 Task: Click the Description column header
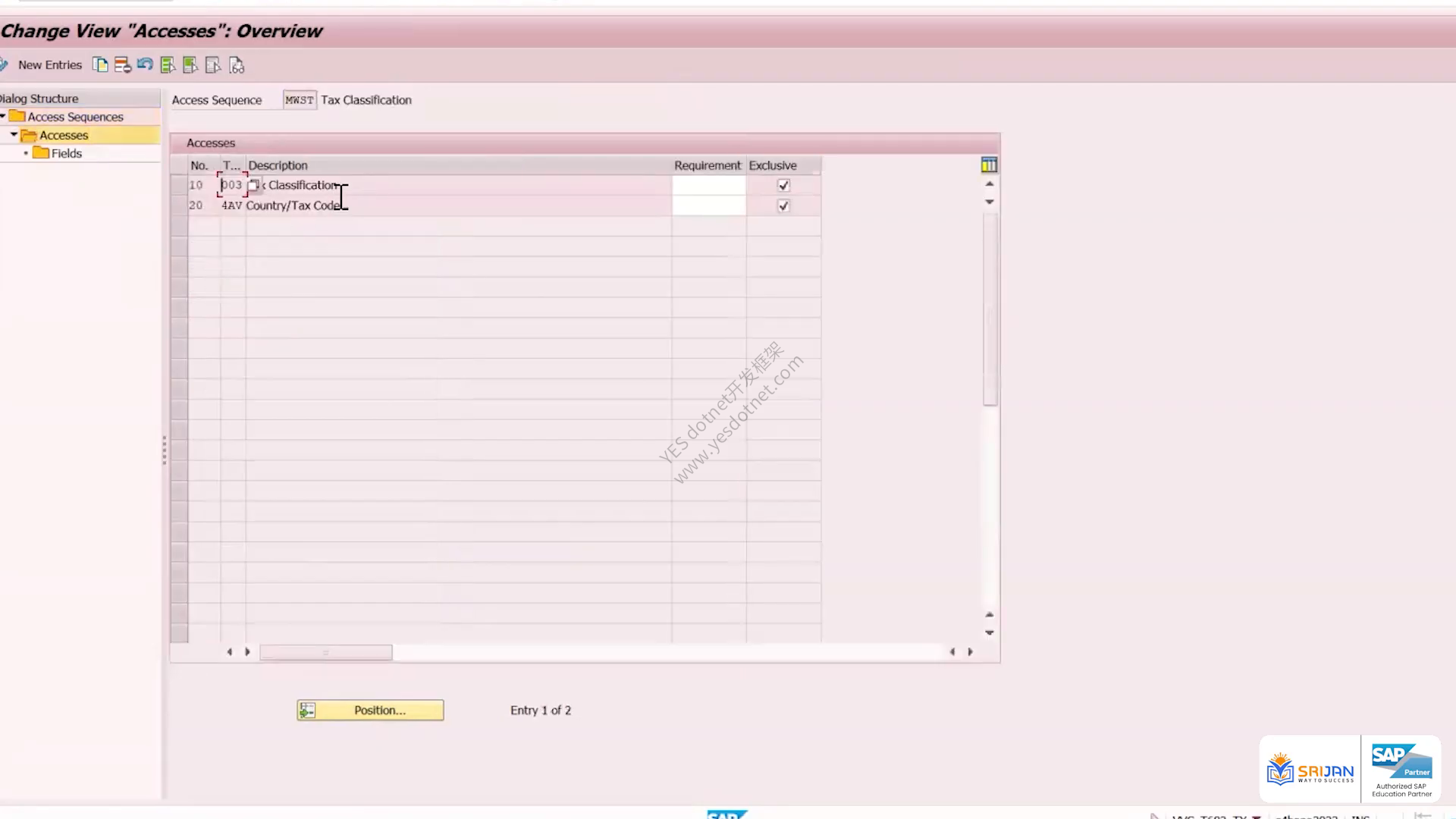[459, 165]
